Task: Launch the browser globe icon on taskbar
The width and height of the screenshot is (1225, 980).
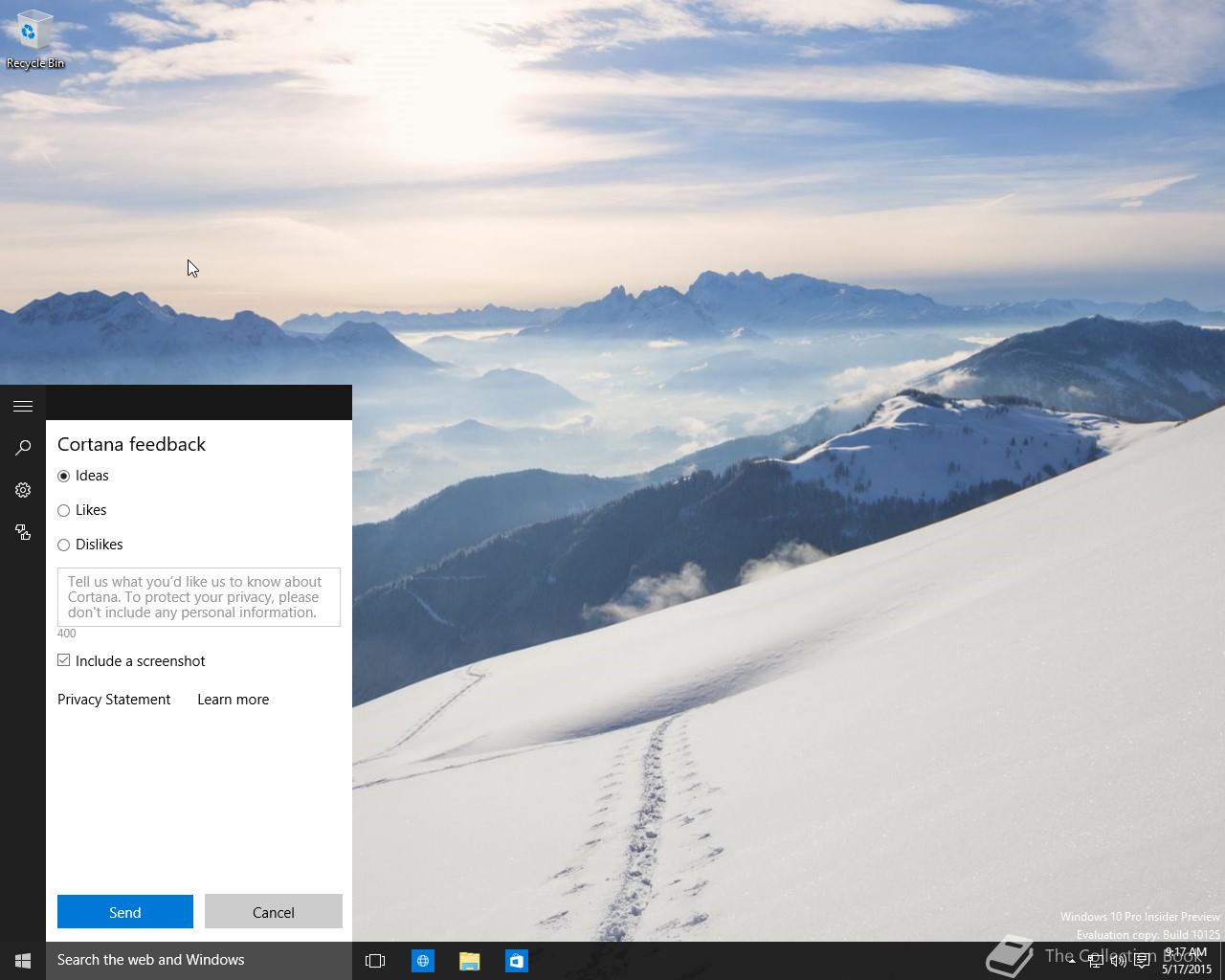Action: 422,960
